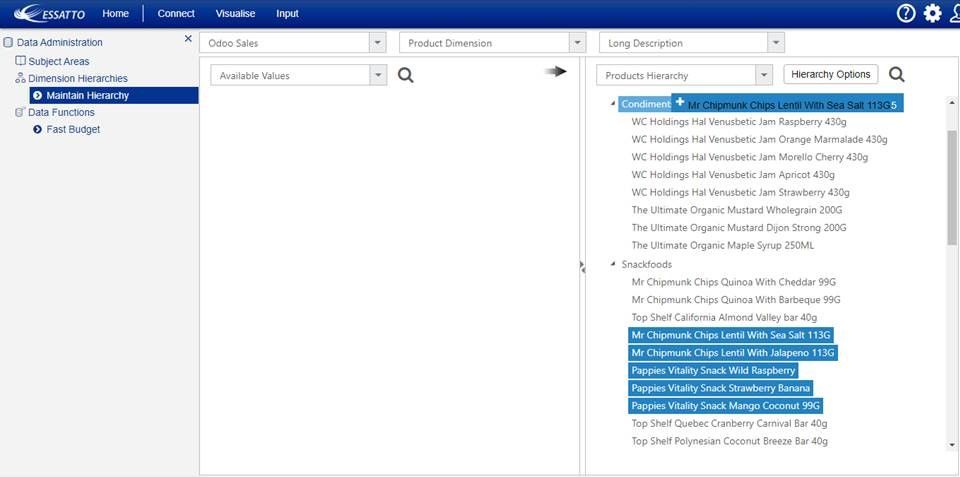Select Pappies Vitality Snack Wild Raspberry

pyautogui.click(x=713, y=370)
